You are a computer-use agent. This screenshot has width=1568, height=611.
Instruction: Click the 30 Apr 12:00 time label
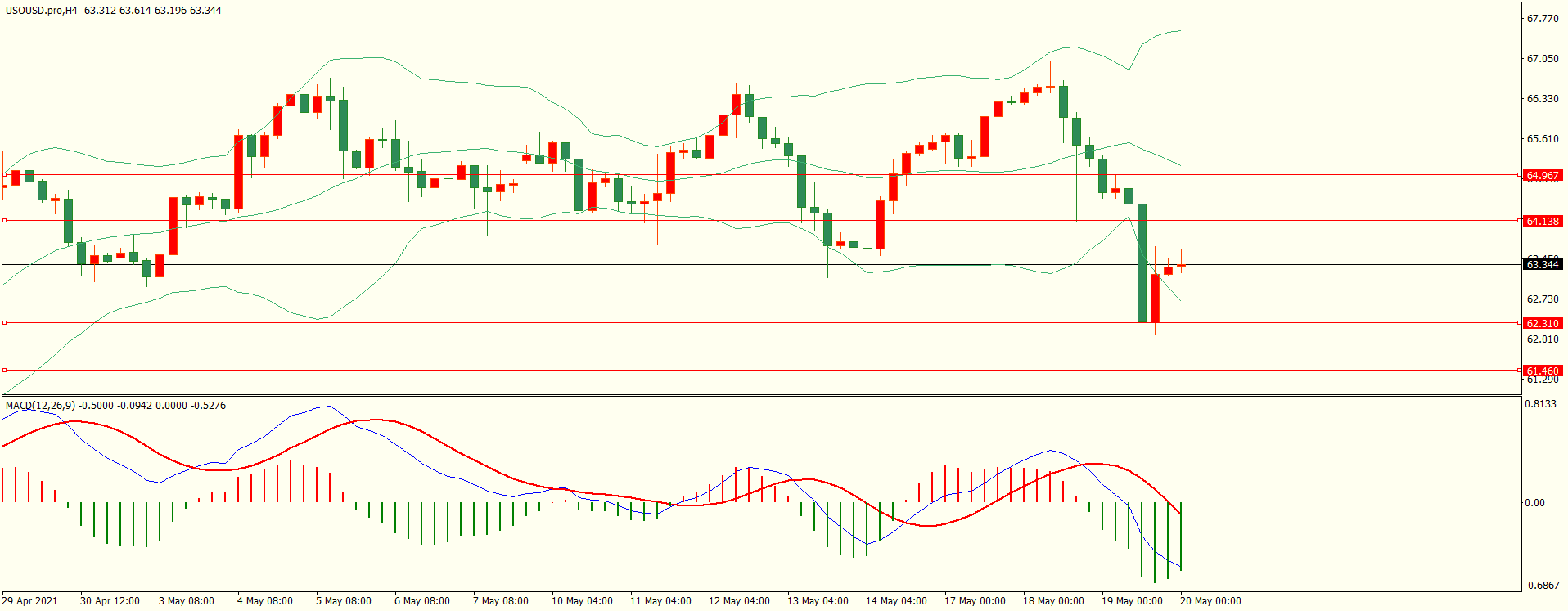click(110, 601)
